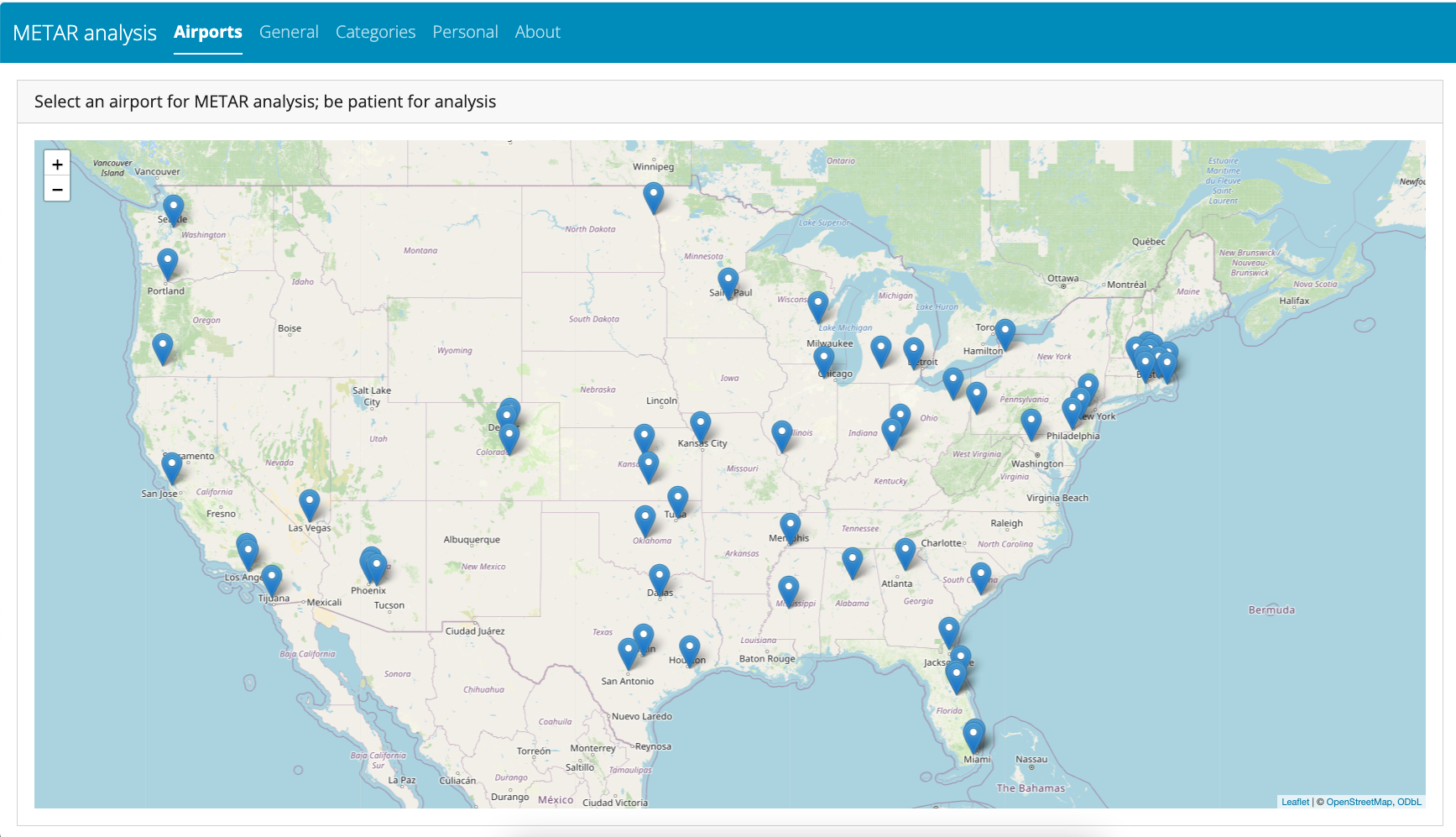Click the map zoom in button

click(x=57, y=165)
